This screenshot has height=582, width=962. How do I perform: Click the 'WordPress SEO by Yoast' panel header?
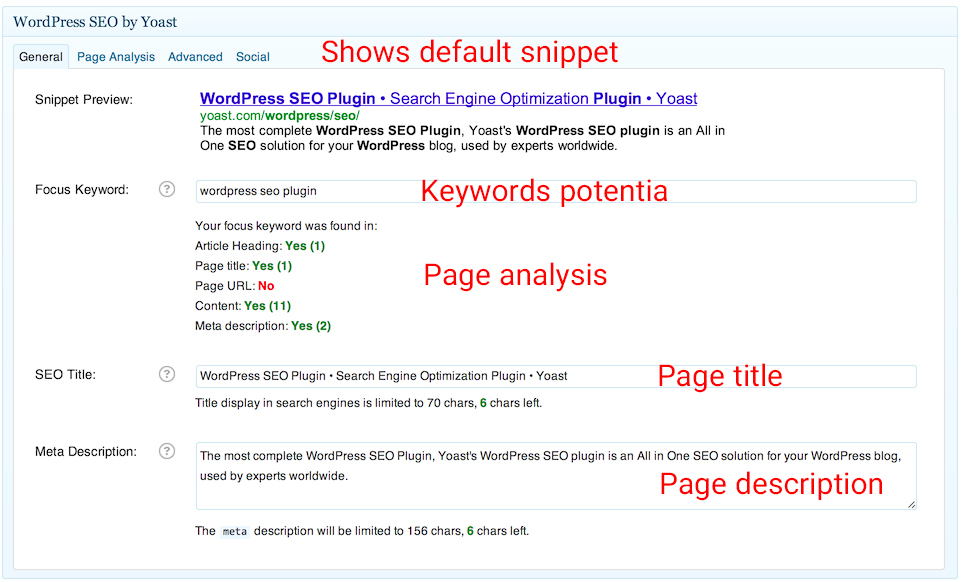[x=480, y=22]
